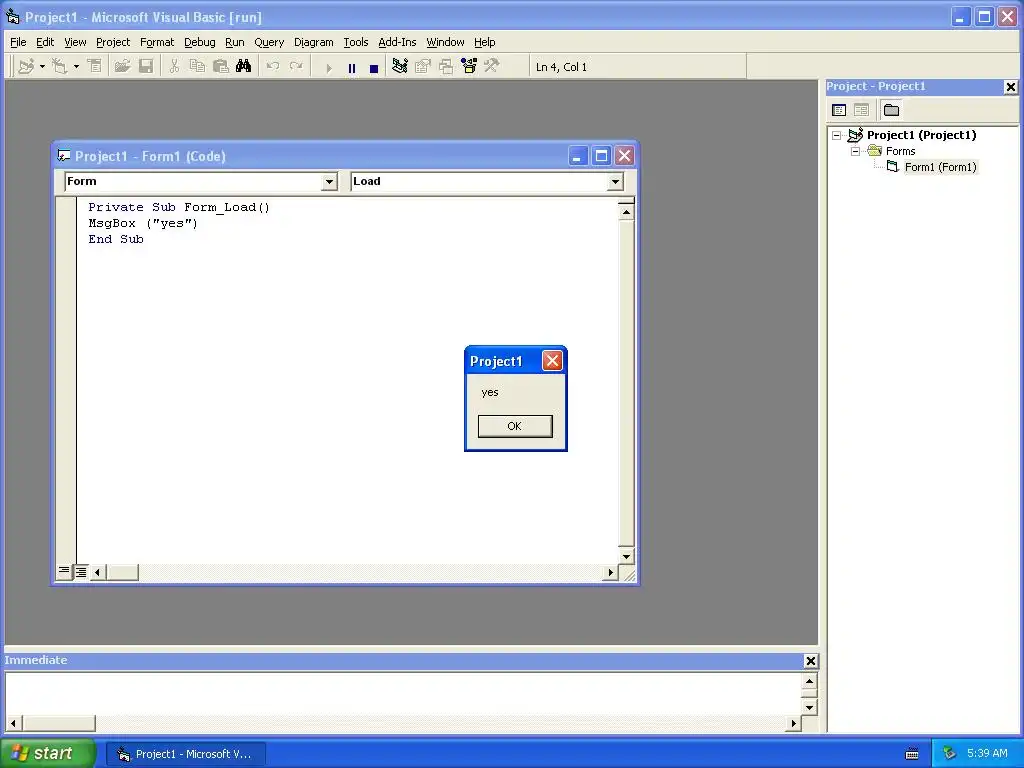This screenshot has height=768, width=1024.
Task: Open the Help menu
Action: 485,42
